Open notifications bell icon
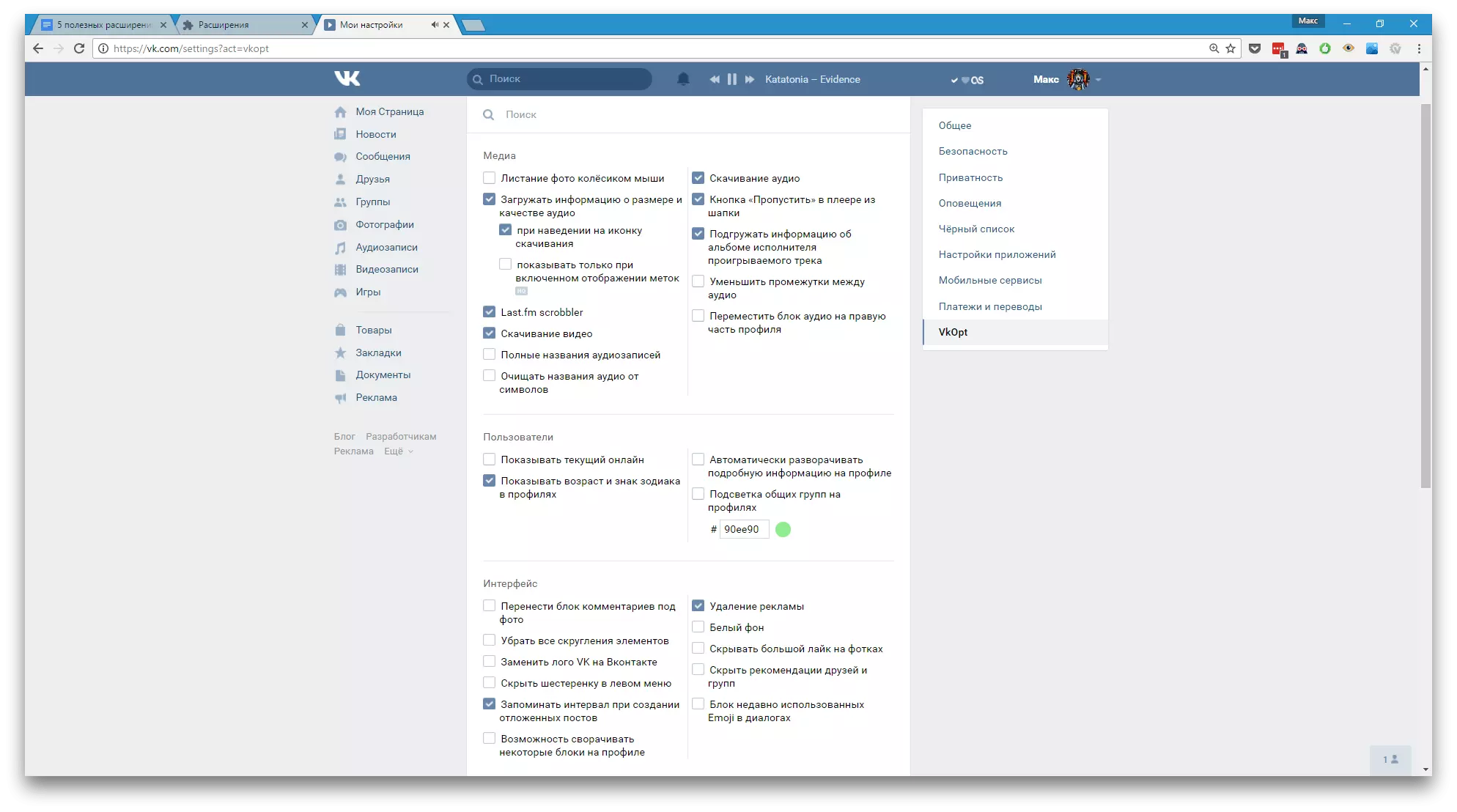The height and width of the screenshot is (812, 1457). tap(683, 79)
